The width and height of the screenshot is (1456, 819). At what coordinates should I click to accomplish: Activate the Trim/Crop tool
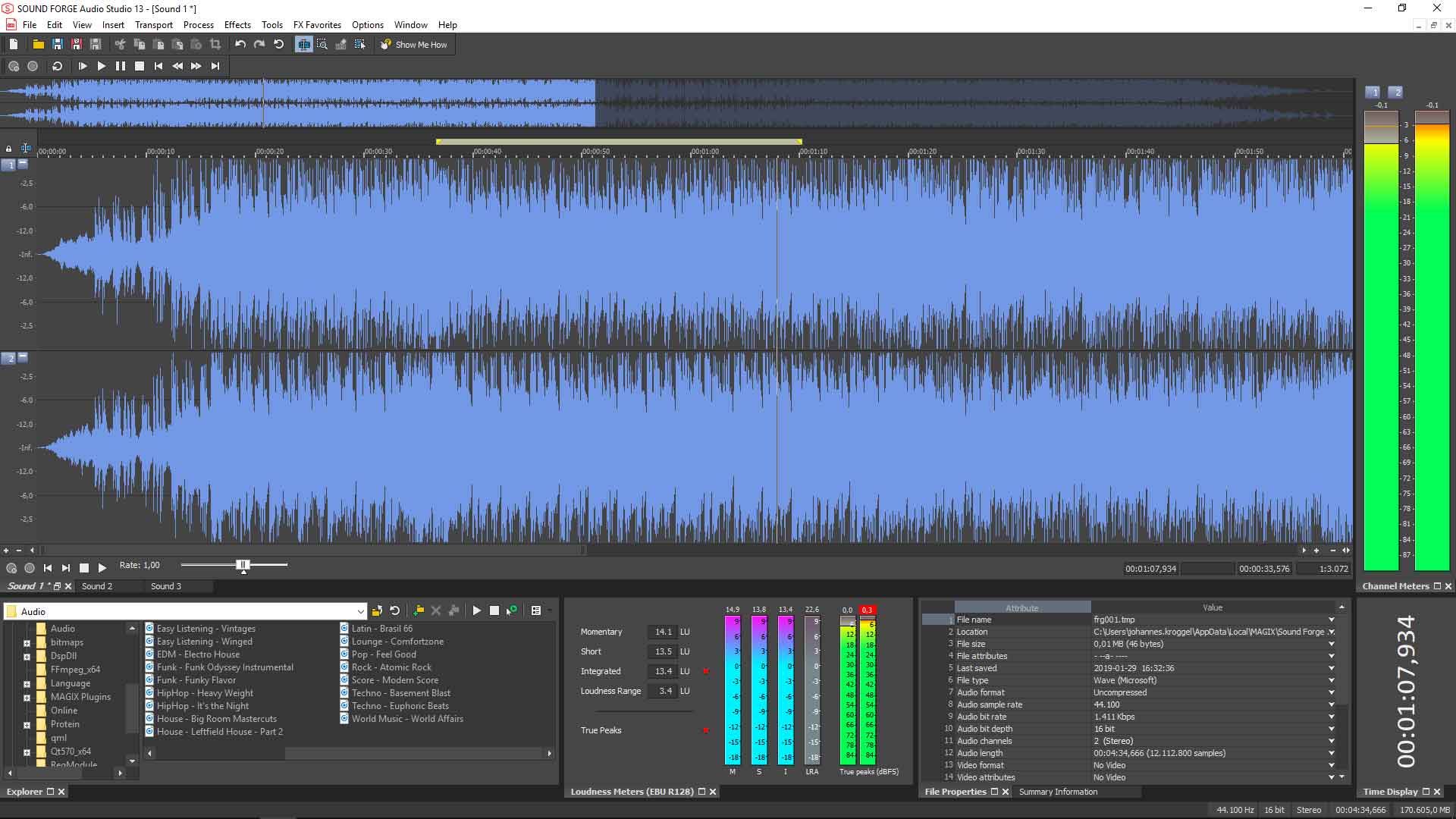coord(215,44)
